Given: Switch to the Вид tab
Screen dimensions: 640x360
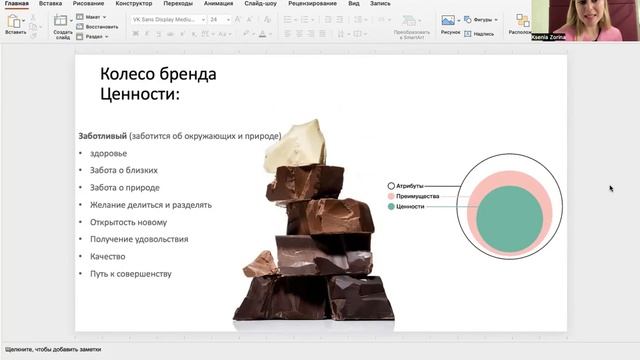Looking at the screenshot, I should [354, 3].
